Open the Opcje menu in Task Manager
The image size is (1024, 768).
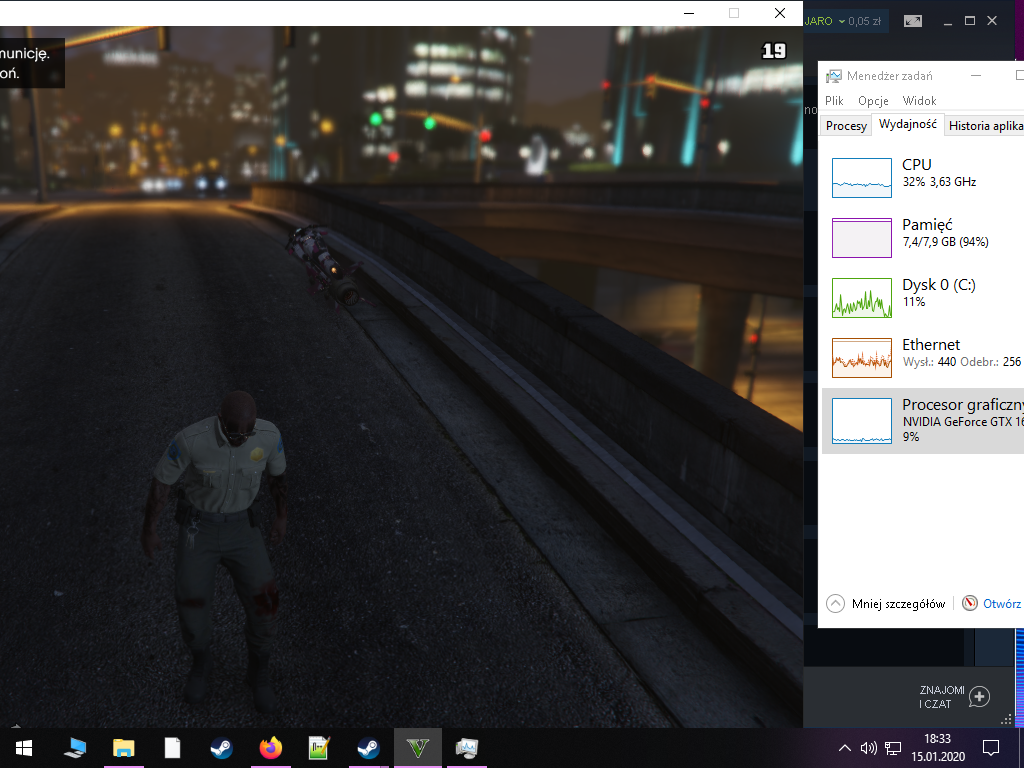pos(873,101)
